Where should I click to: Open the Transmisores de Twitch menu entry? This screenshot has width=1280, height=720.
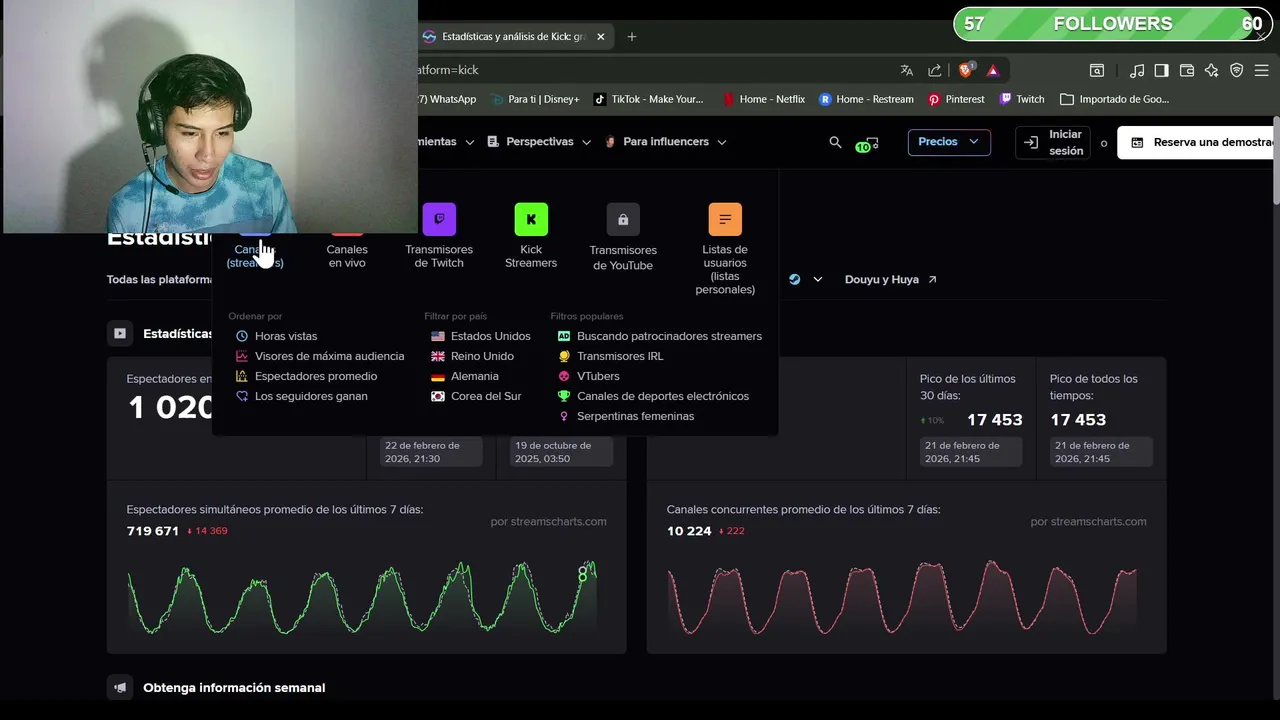pos(439,236)
